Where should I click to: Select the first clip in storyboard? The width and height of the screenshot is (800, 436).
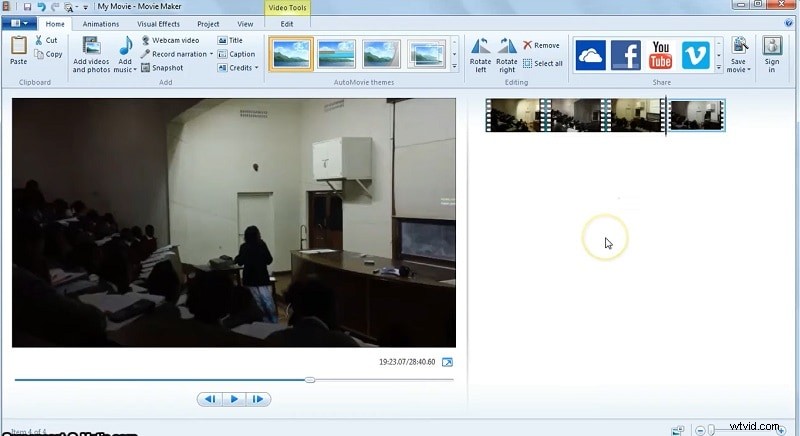(514, 116)
